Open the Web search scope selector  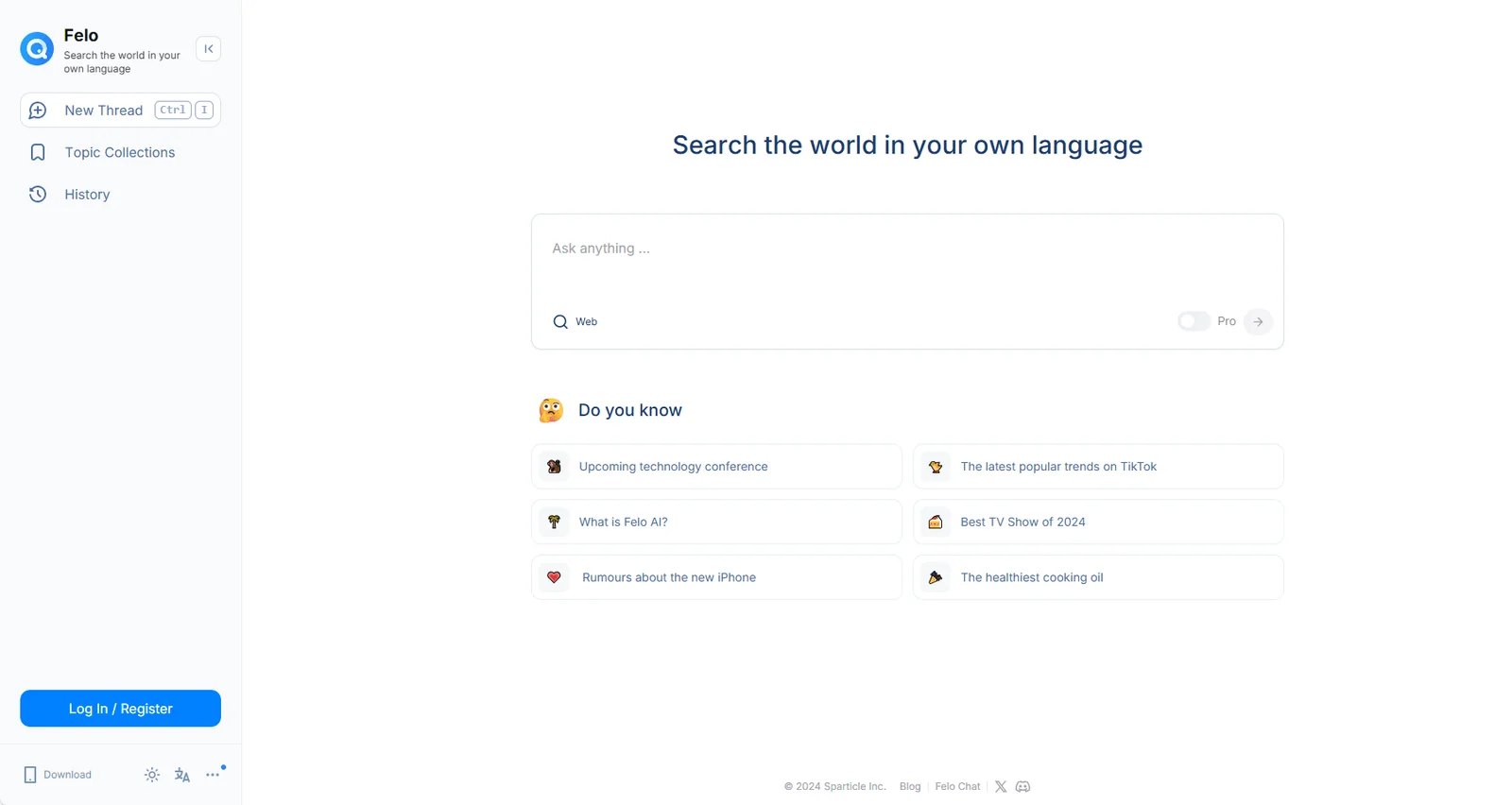tap(576, 322)
